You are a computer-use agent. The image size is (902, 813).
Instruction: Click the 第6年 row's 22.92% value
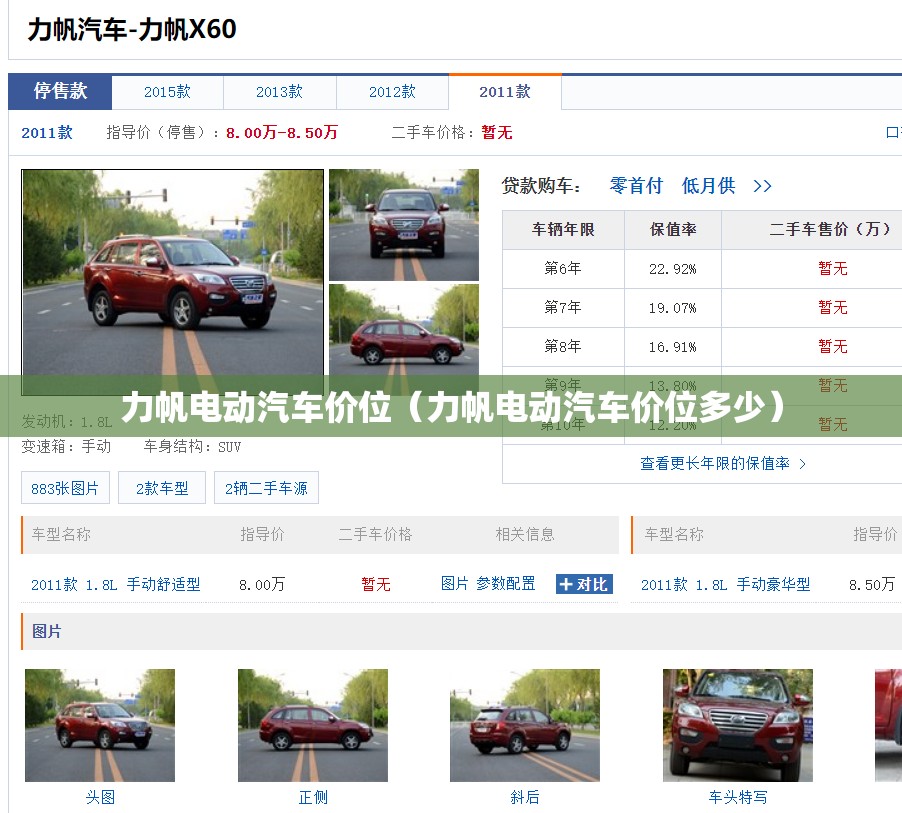pyautogui.click(x=672, y=269)
